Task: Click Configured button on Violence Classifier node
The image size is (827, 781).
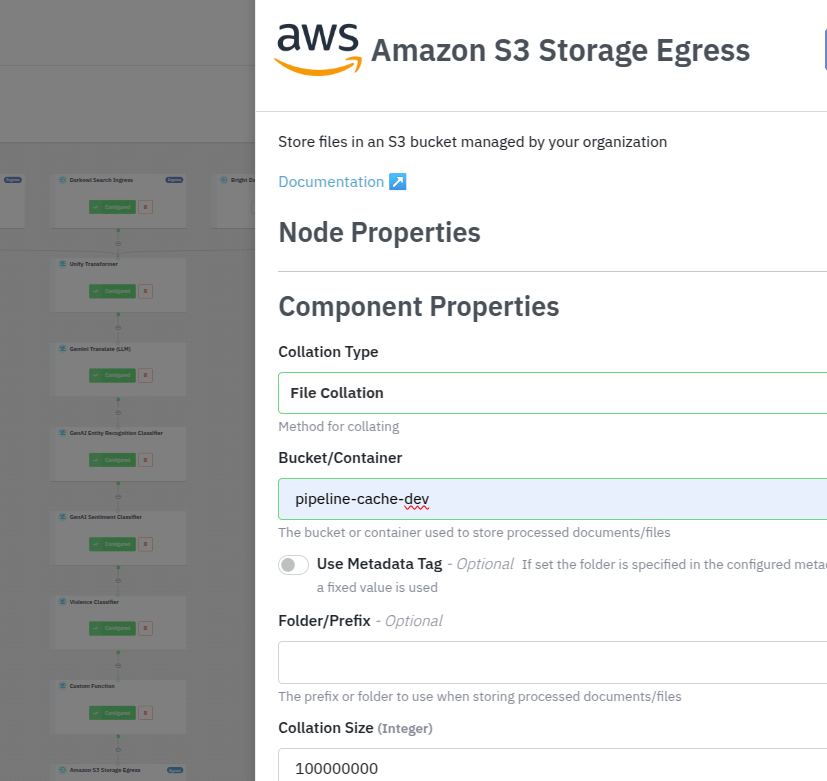Action: pyautogui.click(x=113, y=628)
